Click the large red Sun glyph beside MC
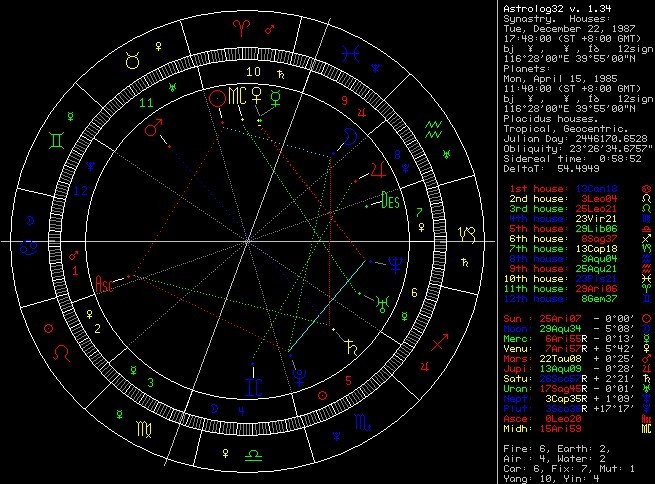This screenshot has height=484, width=655. point(217,99)
